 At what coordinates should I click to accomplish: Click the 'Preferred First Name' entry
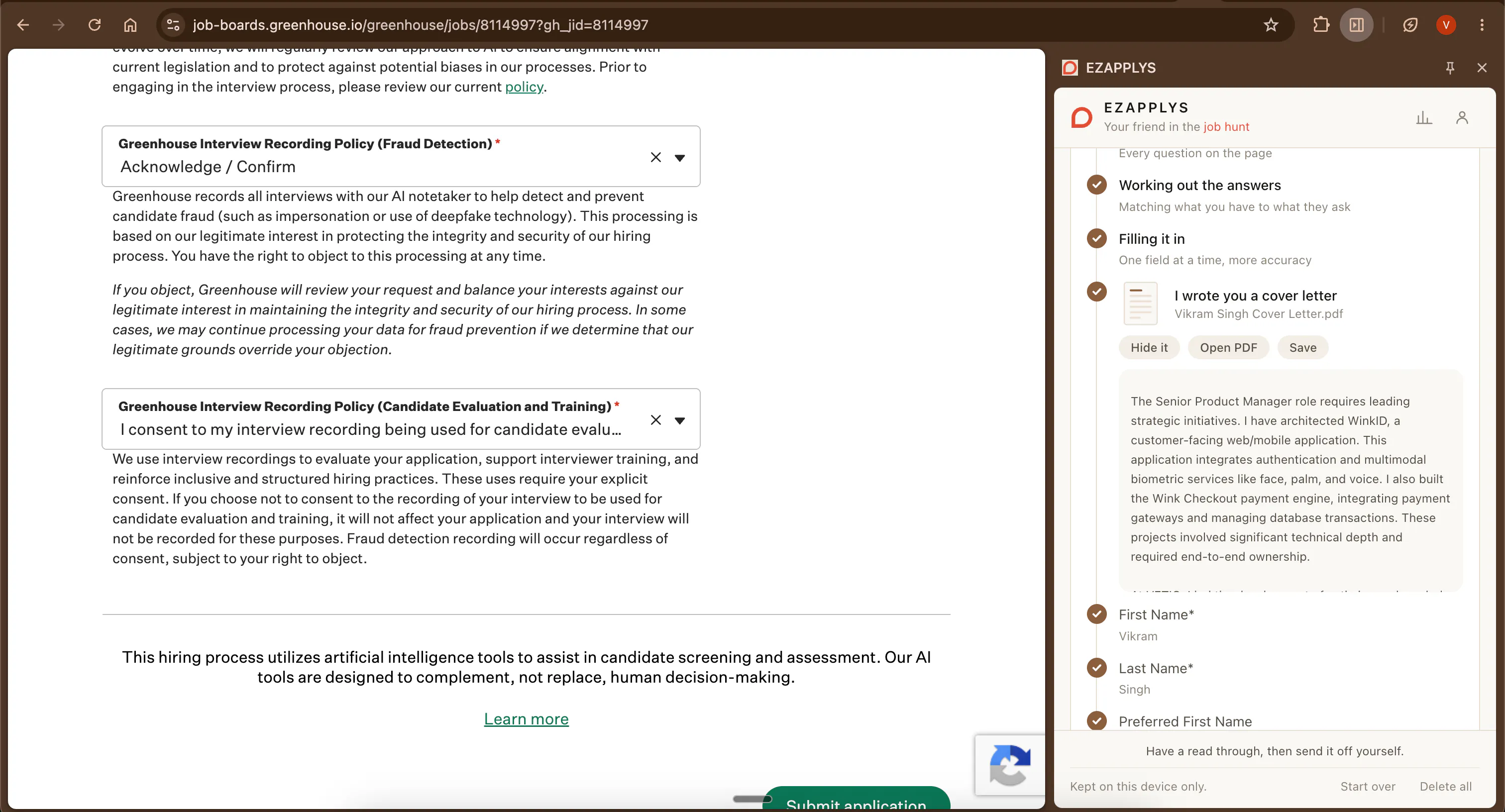coord(1185,721)
